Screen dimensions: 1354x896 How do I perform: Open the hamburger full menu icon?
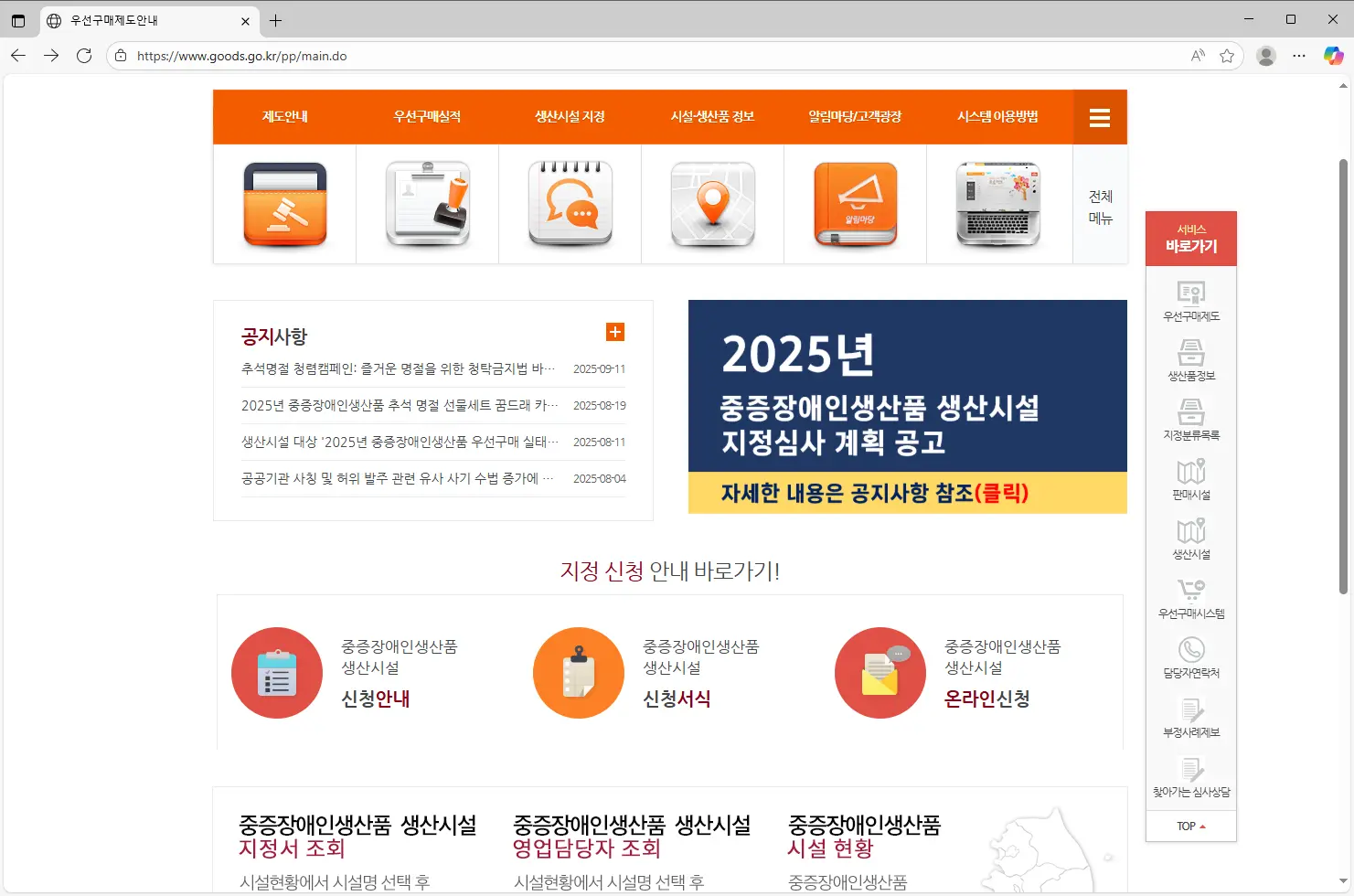click(x=1100, y=117)
